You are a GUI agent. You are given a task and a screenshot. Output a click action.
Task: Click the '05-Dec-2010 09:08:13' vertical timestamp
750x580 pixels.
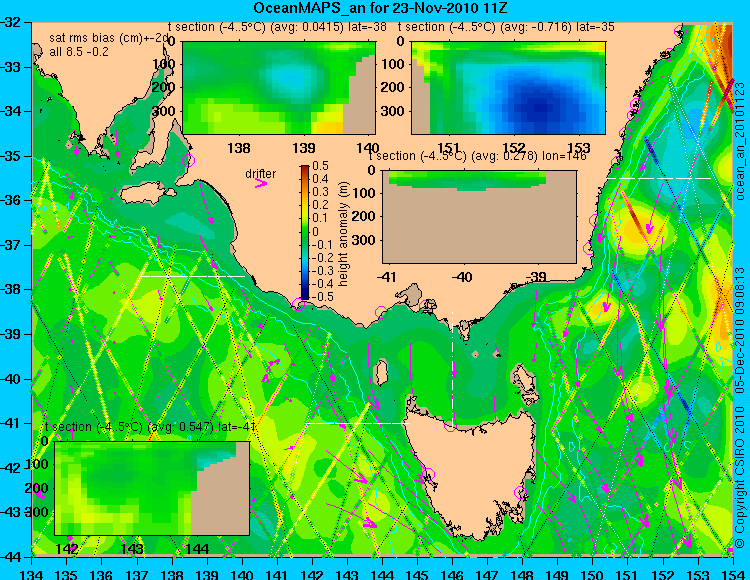click(739, 330)
